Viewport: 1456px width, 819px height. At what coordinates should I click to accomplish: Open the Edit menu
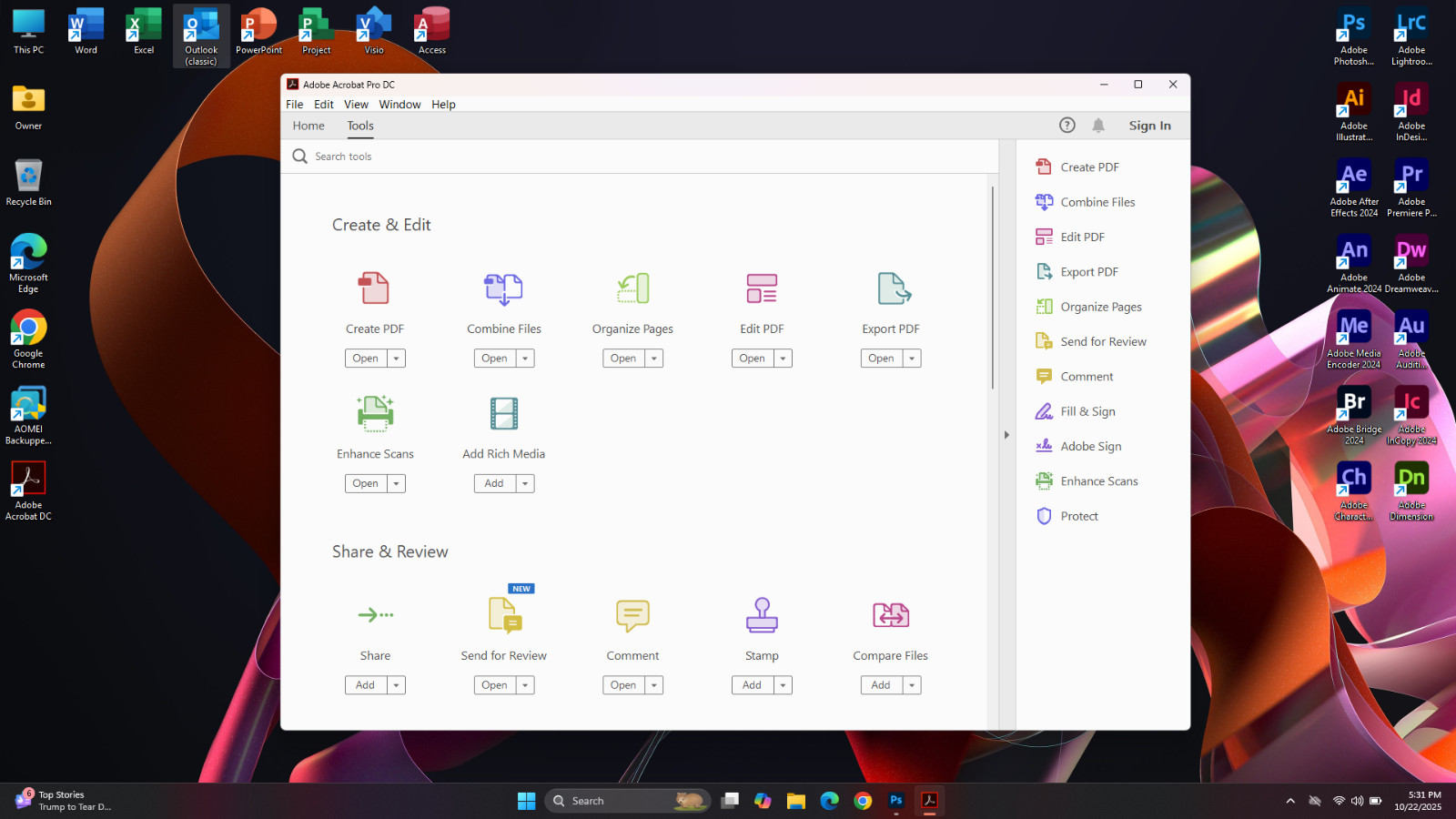324,105
